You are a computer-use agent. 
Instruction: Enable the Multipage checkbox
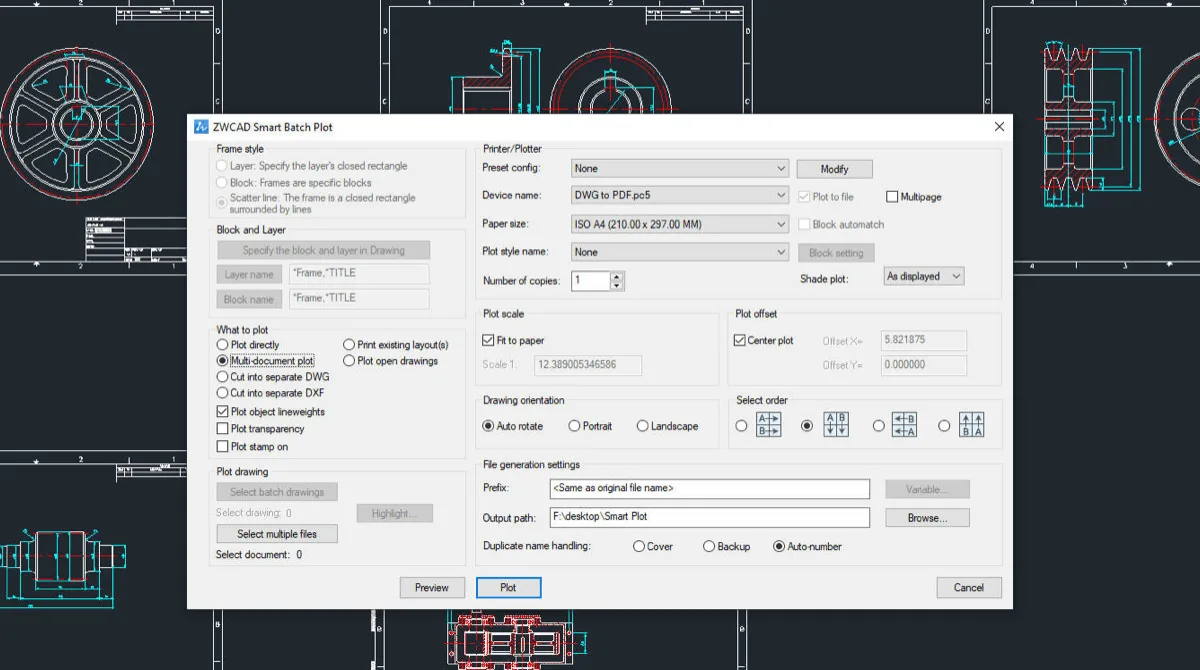click(x=892, y=197)
